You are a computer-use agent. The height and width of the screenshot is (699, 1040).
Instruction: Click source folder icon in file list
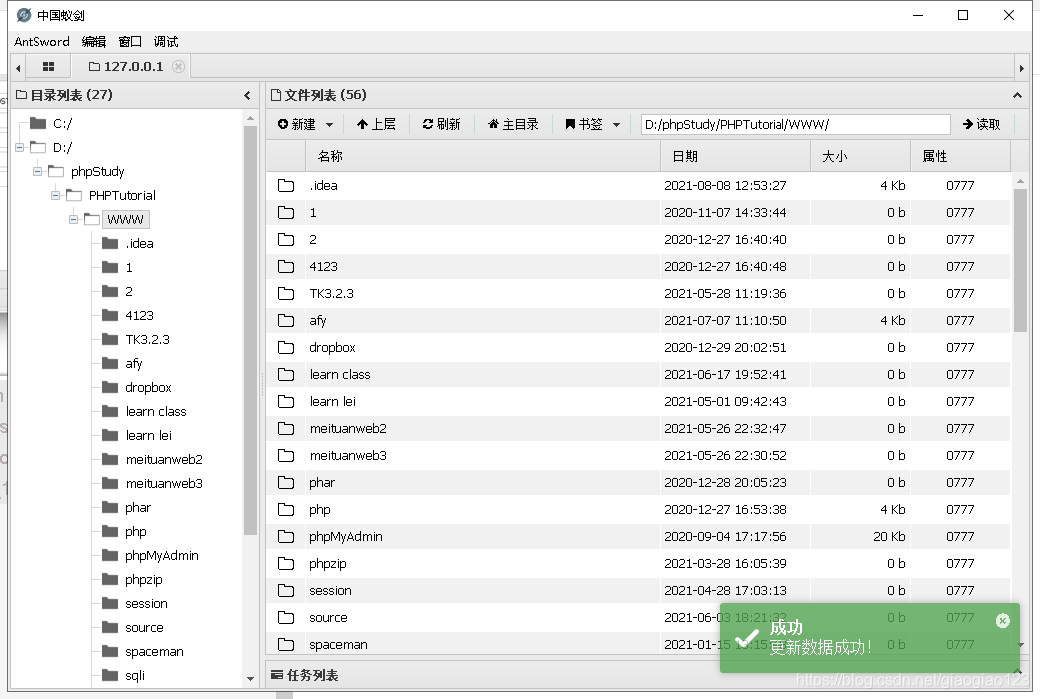pos(286,617)
